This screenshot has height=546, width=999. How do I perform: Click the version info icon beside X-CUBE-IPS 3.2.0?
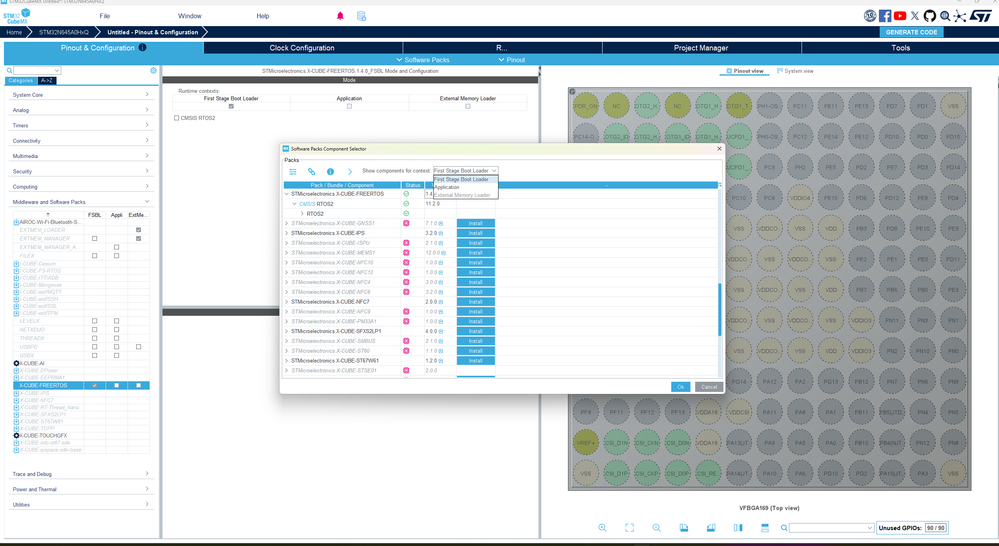click(x=440, y=233)
